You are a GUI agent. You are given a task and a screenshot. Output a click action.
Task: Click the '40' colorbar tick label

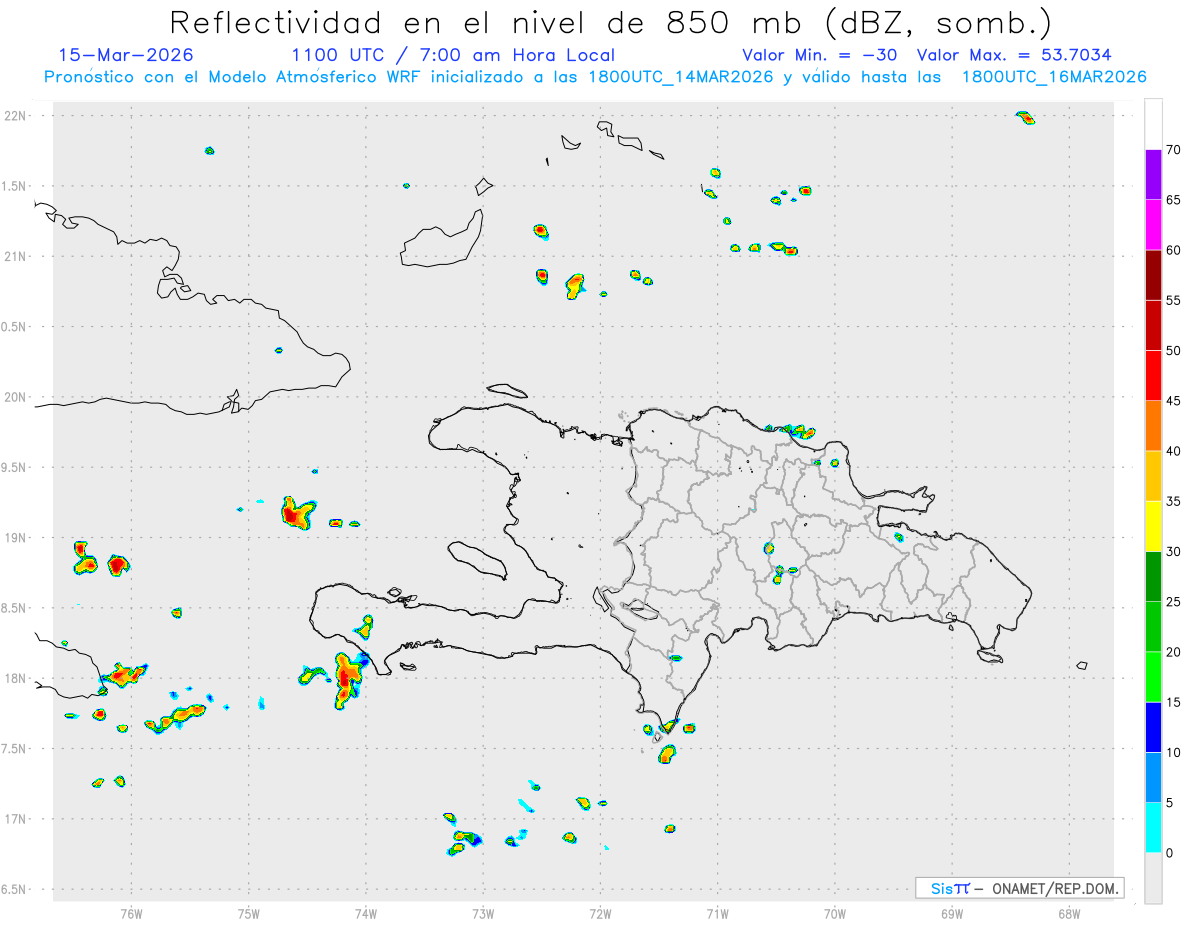[1174, 451]
